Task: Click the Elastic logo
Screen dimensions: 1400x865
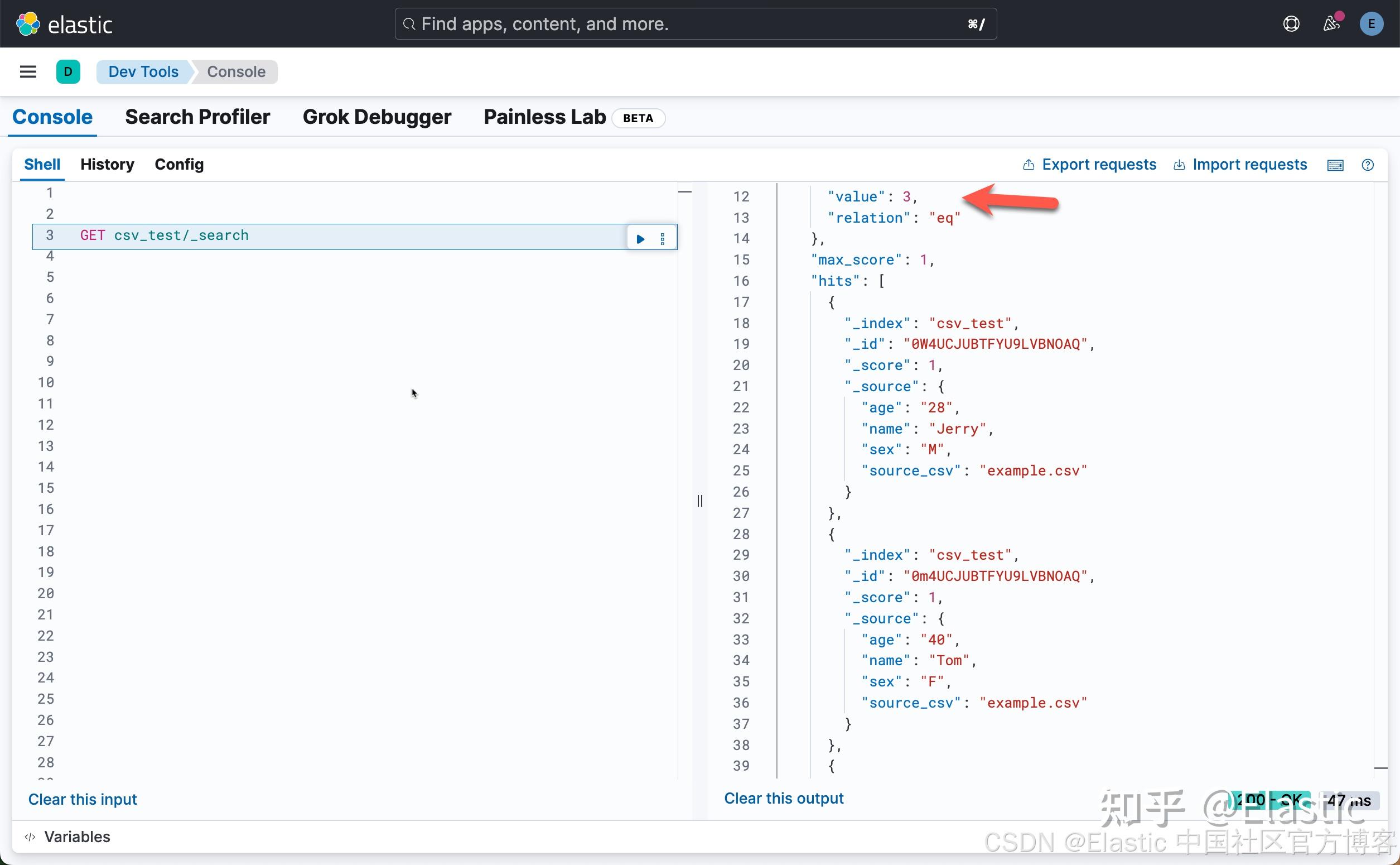Action: 64,23
